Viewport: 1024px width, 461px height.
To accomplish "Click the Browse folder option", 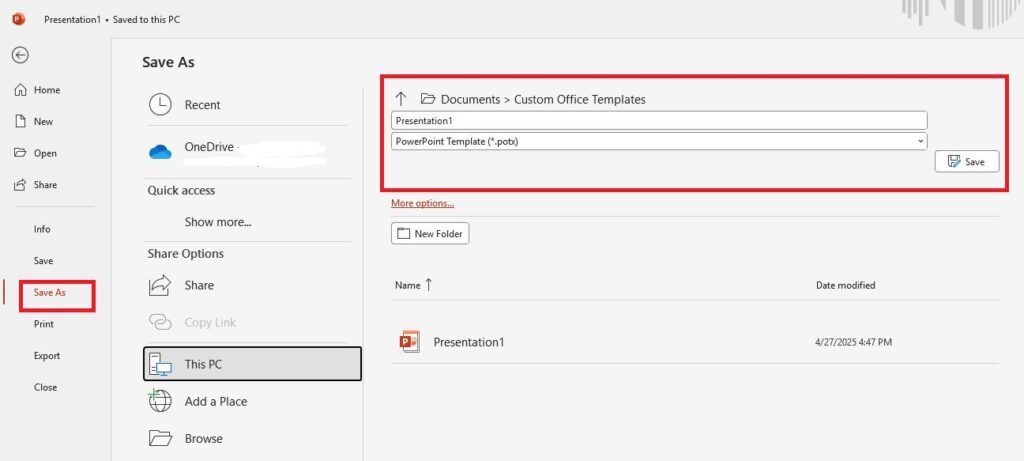I will pyautogui.click(x=203, y=438).
